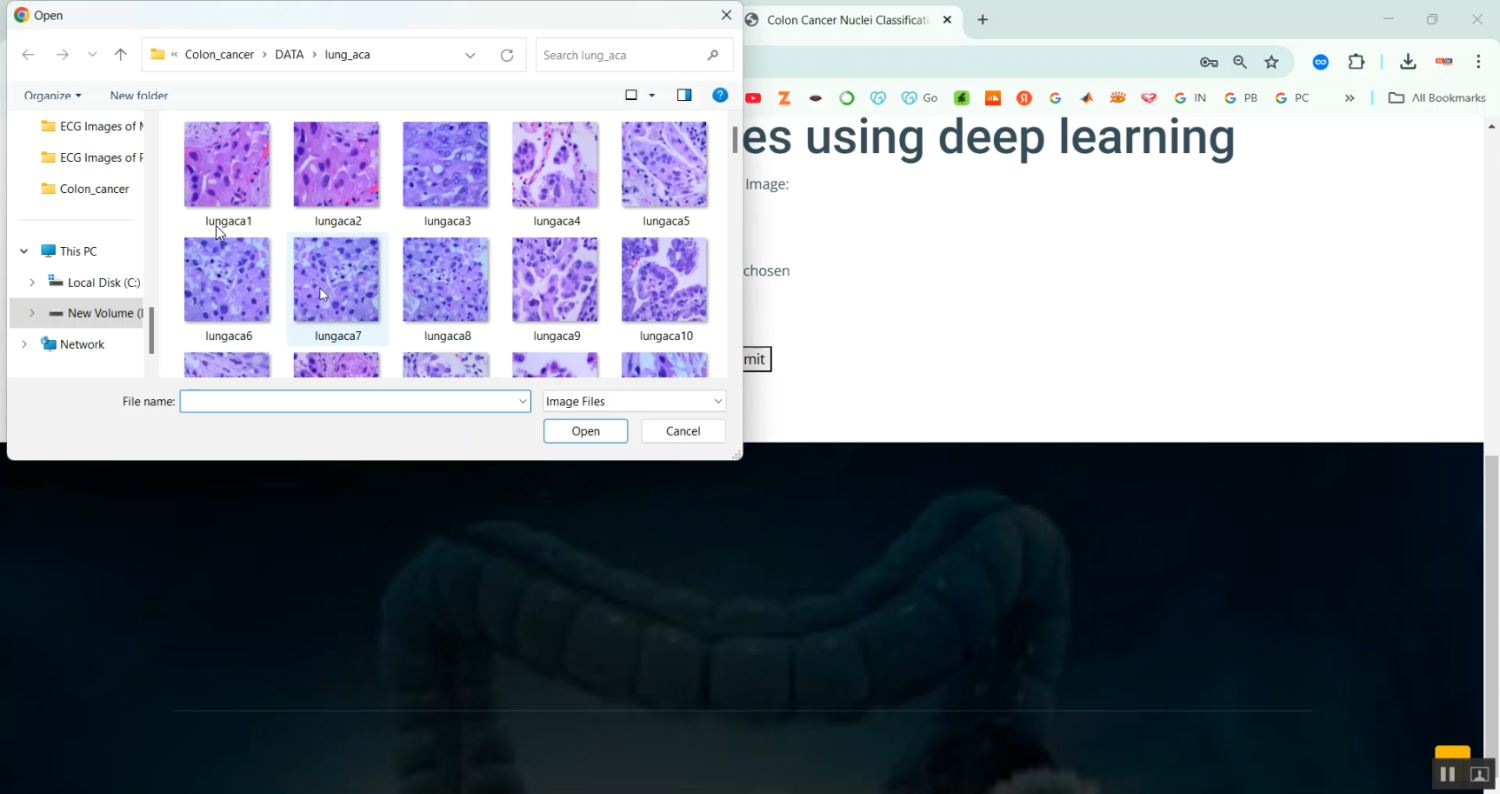The height and width of the screenshot is (794, 1500).
Task: Click the password key icon
Action: [x=1209, y=62]
